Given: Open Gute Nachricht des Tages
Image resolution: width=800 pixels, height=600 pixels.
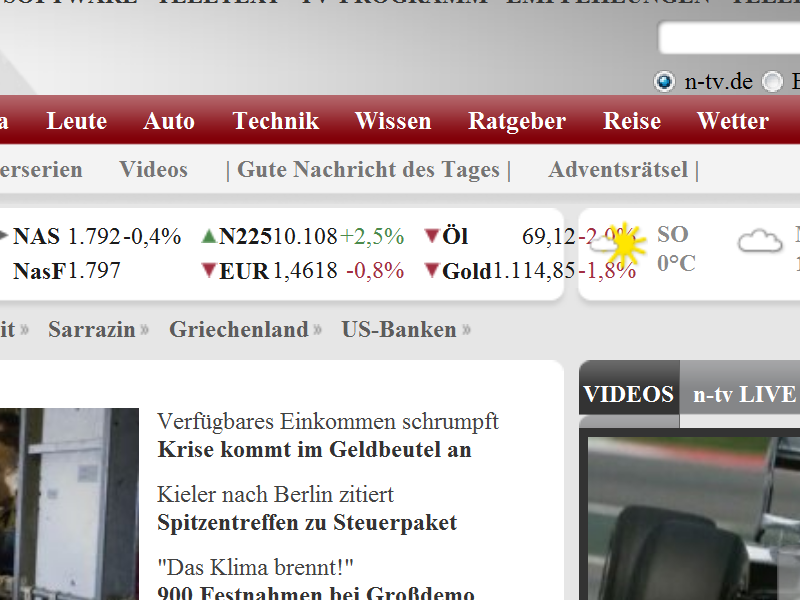Looking at the screenshot, I should [368, 170].
